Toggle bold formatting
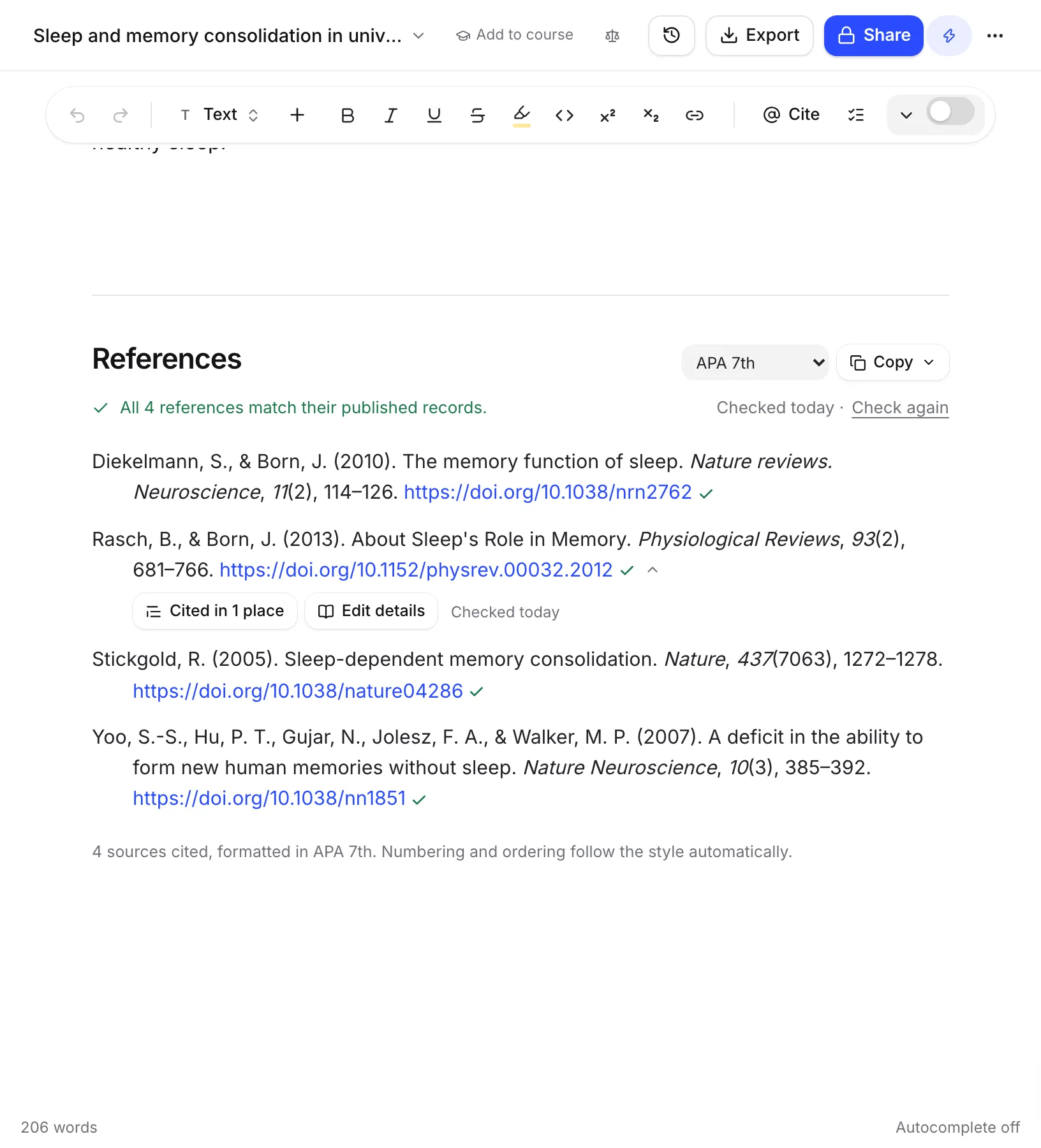 click(x=348, y=115)
